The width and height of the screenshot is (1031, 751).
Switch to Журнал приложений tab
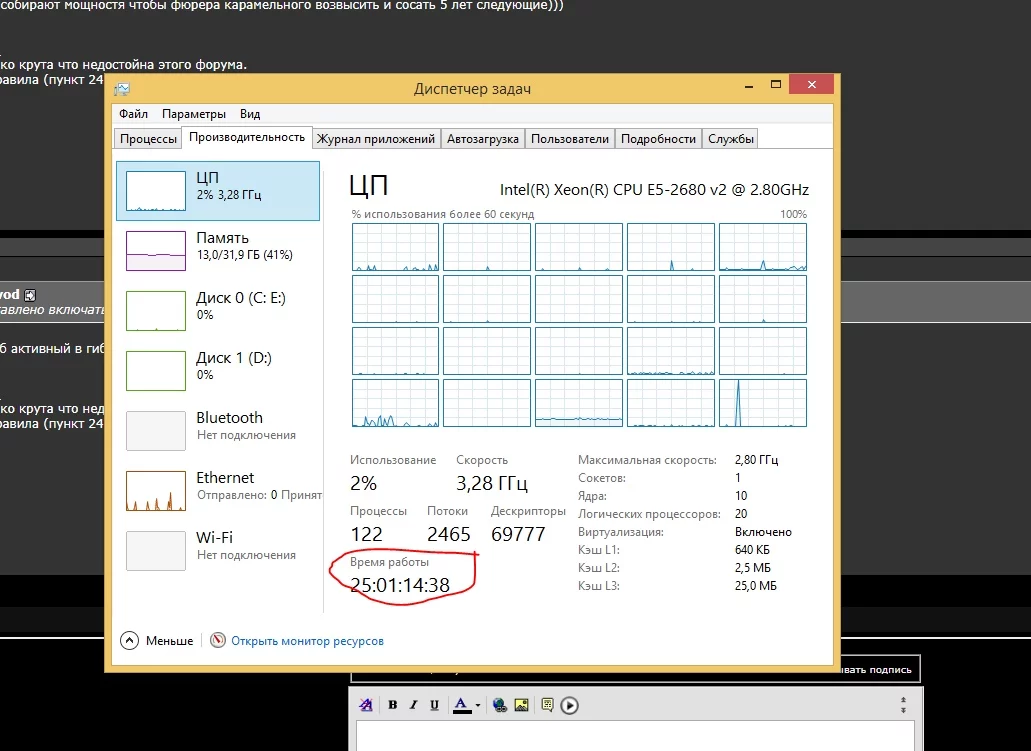pyautogui.click(x=375, y=139)
